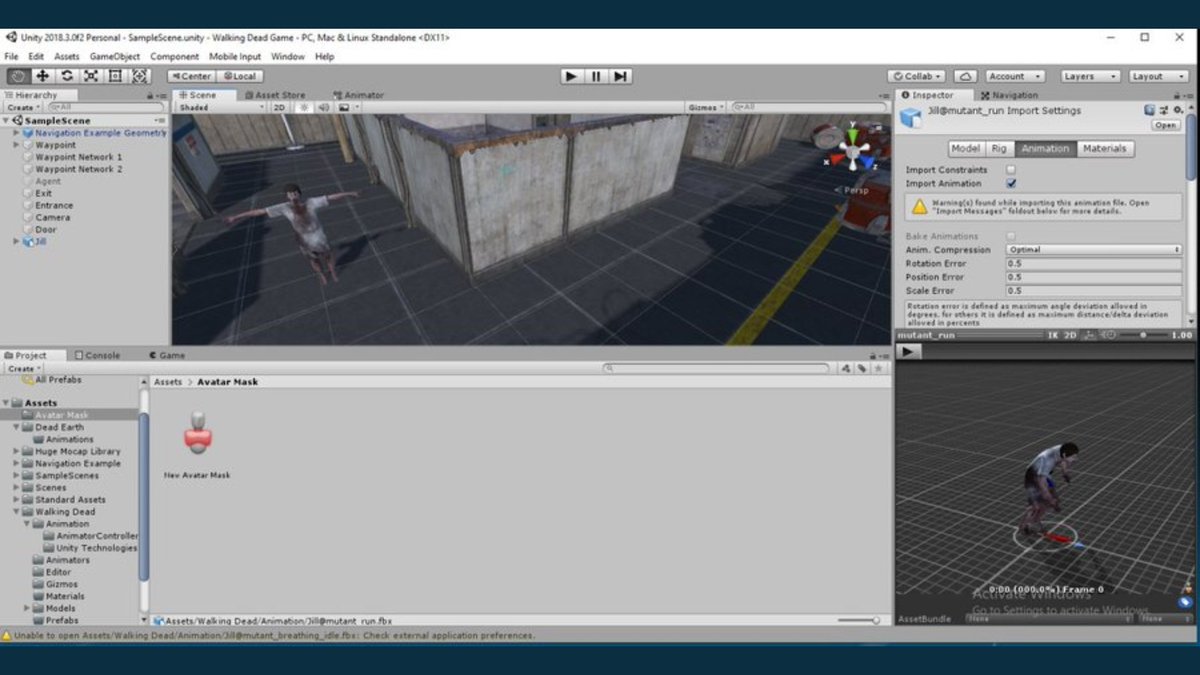1200x675 pixels.
Task: Open the Hierarchy Create dropdown
Action: coord(22,107)
